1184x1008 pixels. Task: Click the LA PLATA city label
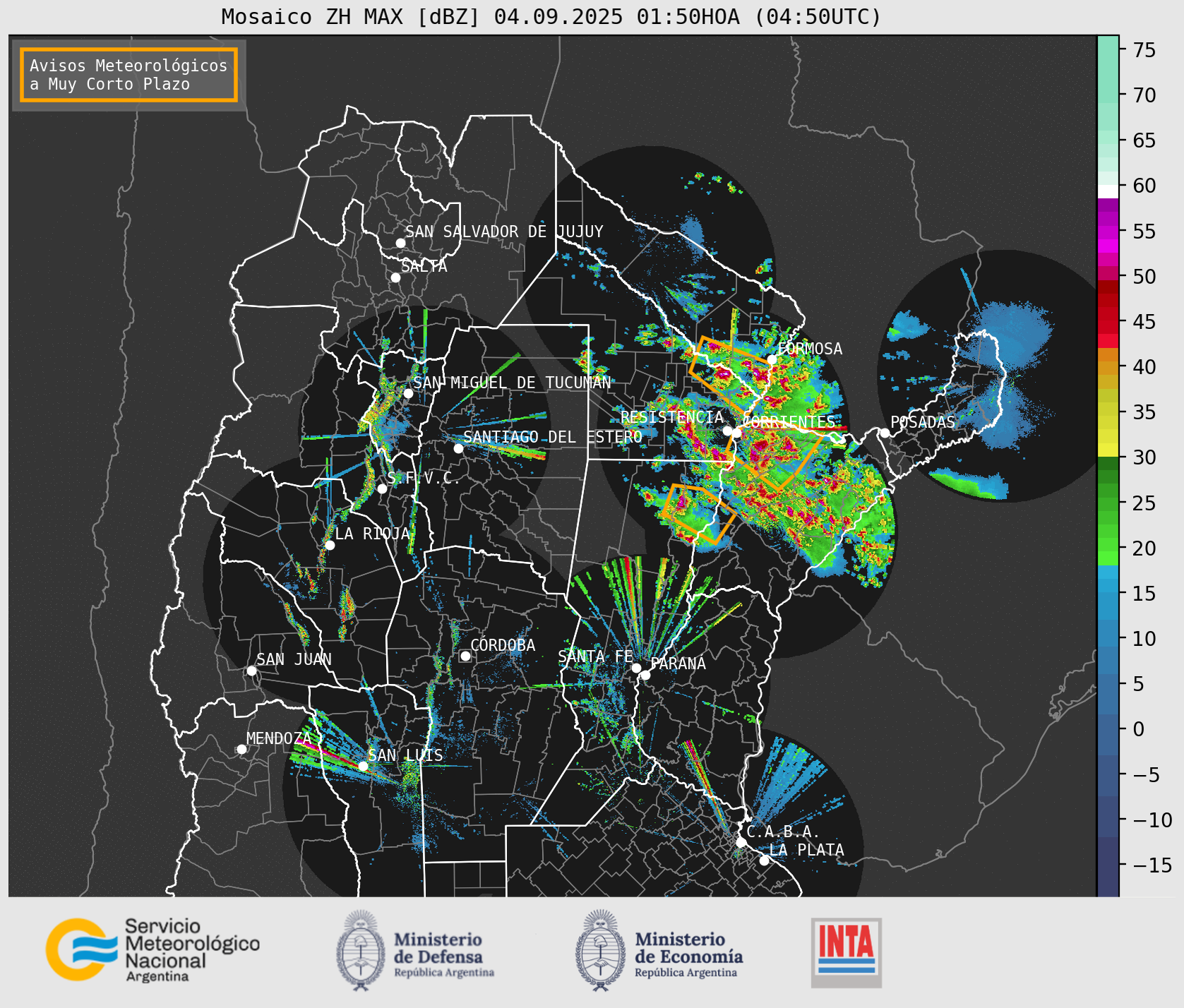click(x=806, y=850)
